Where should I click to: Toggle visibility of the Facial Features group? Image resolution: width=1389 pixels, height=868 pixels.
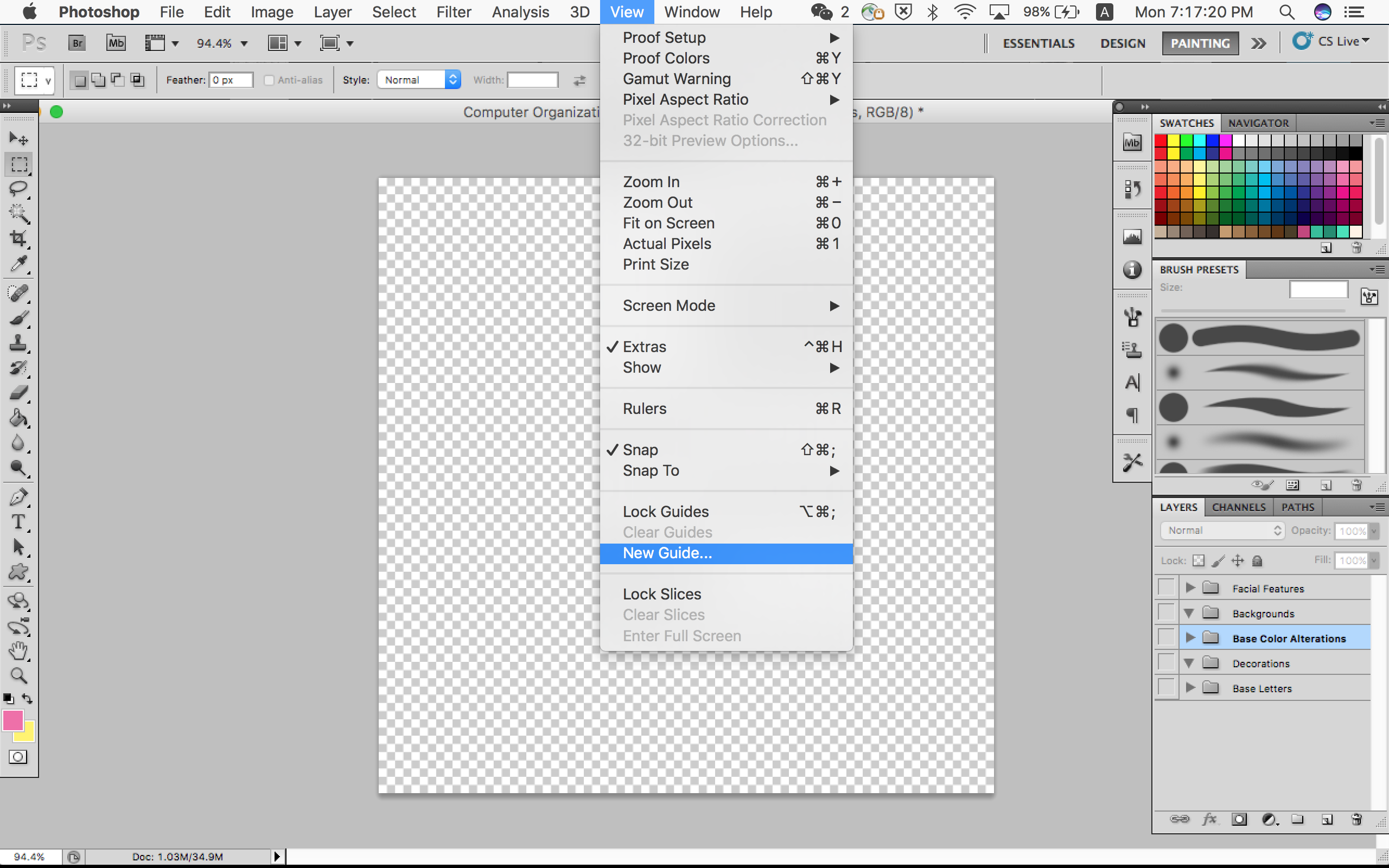tap(1167, 588)
